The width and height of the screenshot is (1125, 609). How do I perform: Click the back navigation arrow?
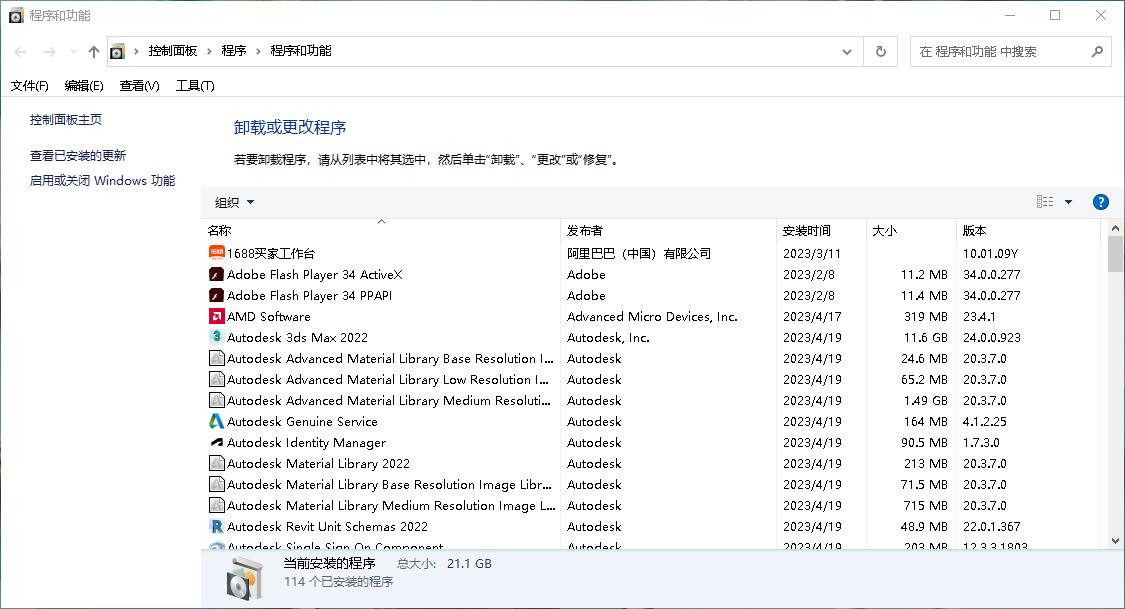(20, 51)
